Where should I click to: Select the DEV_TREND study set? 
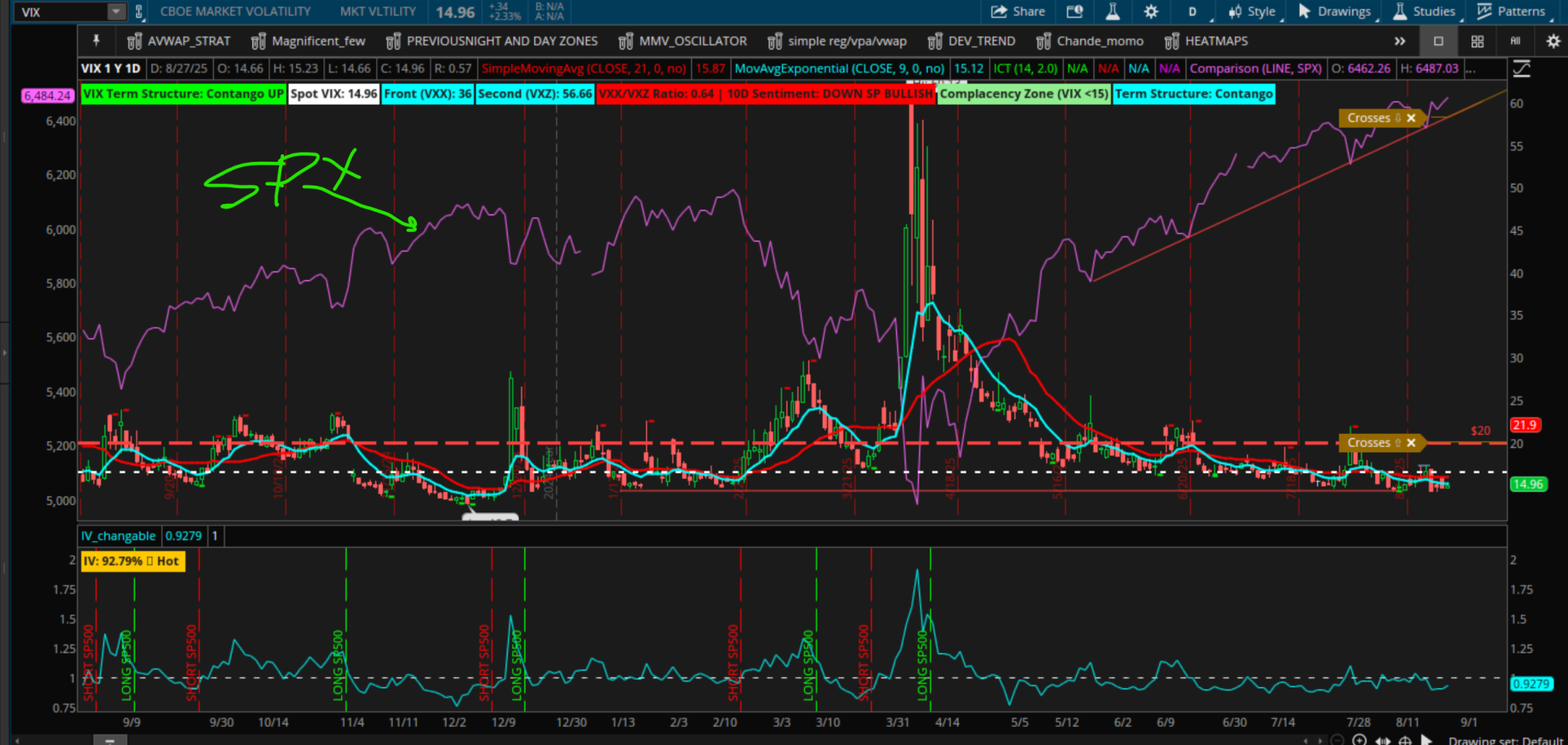point(971,41)
